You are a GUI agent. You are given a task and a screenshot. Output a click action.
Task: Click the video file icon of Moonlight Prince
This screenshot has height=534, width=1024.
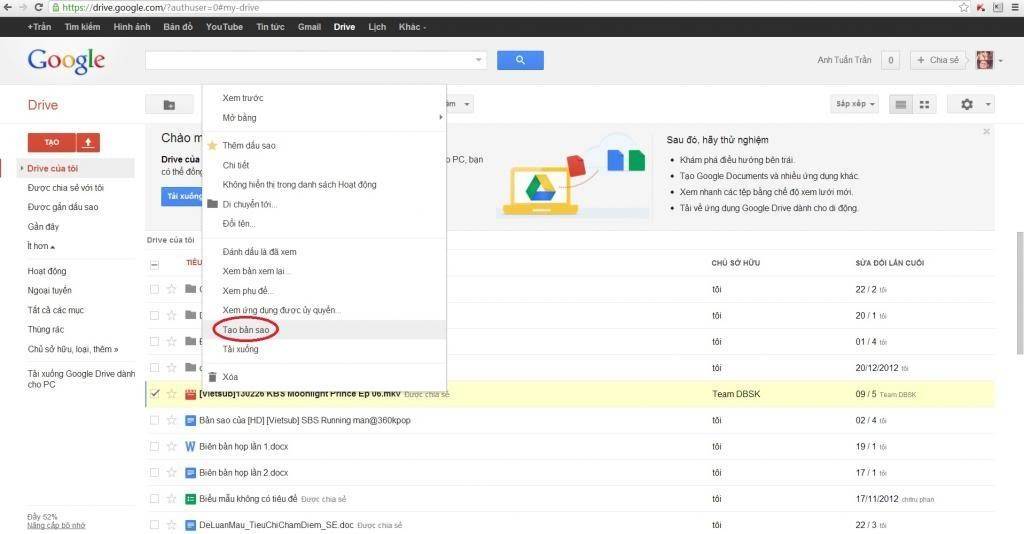[190, 394]
